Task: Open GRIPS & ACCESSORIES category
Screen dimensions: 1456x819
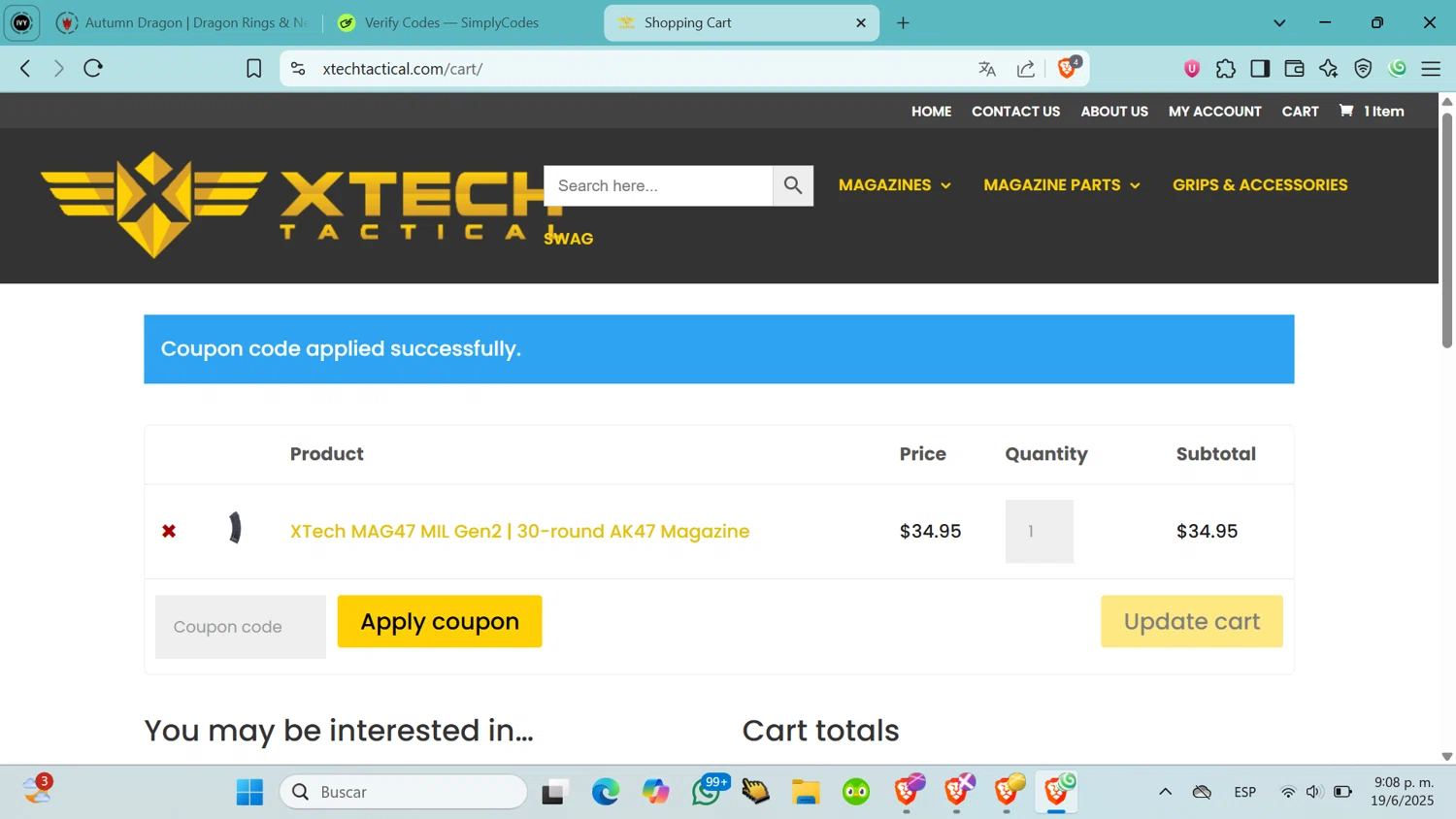Action: click(x=1260, y=185)
